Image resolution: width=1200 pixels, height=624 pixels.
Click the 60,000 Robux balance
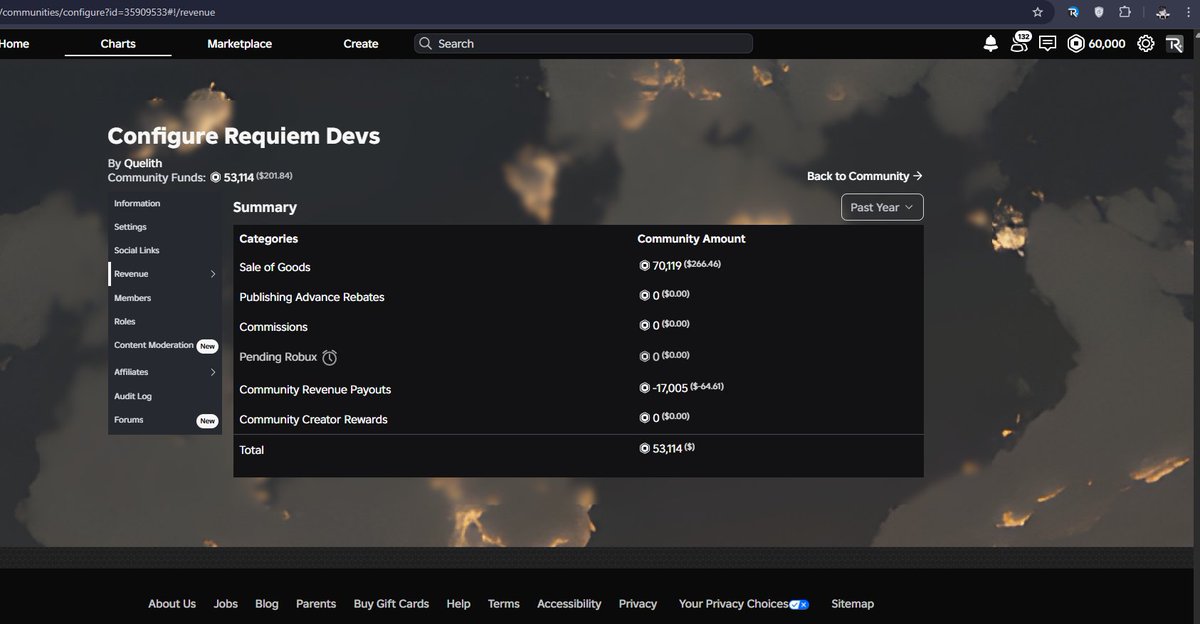click(x=1107, y=44)
